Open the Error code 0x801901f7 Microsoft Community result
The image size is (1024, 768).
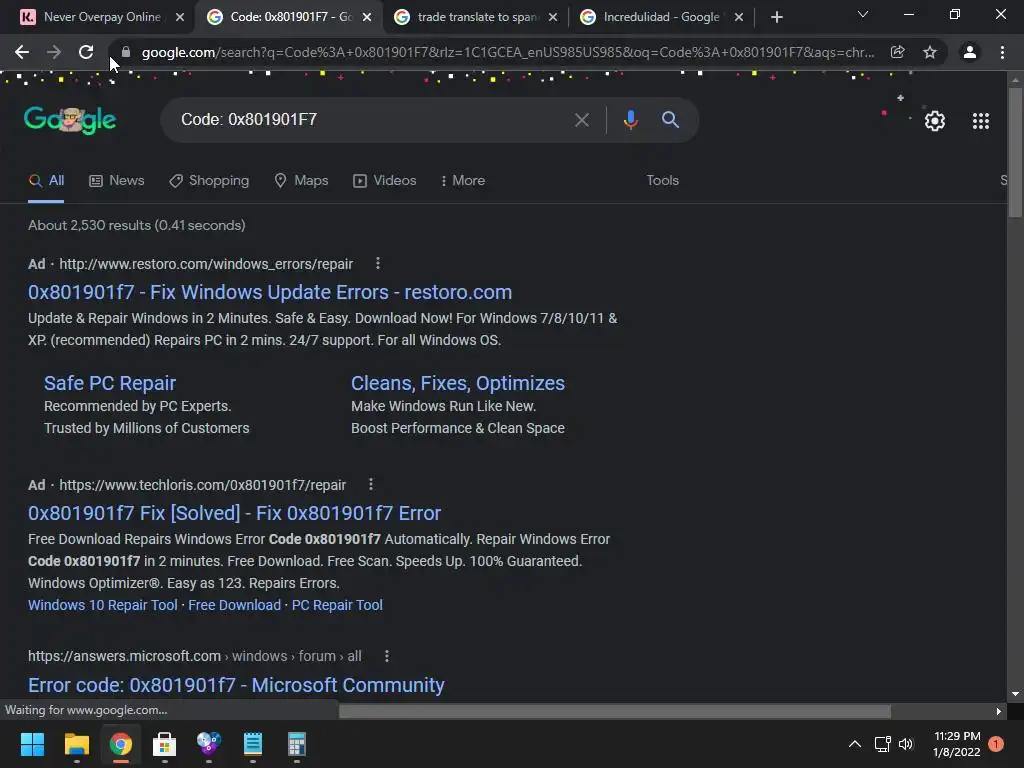[236, 684]
